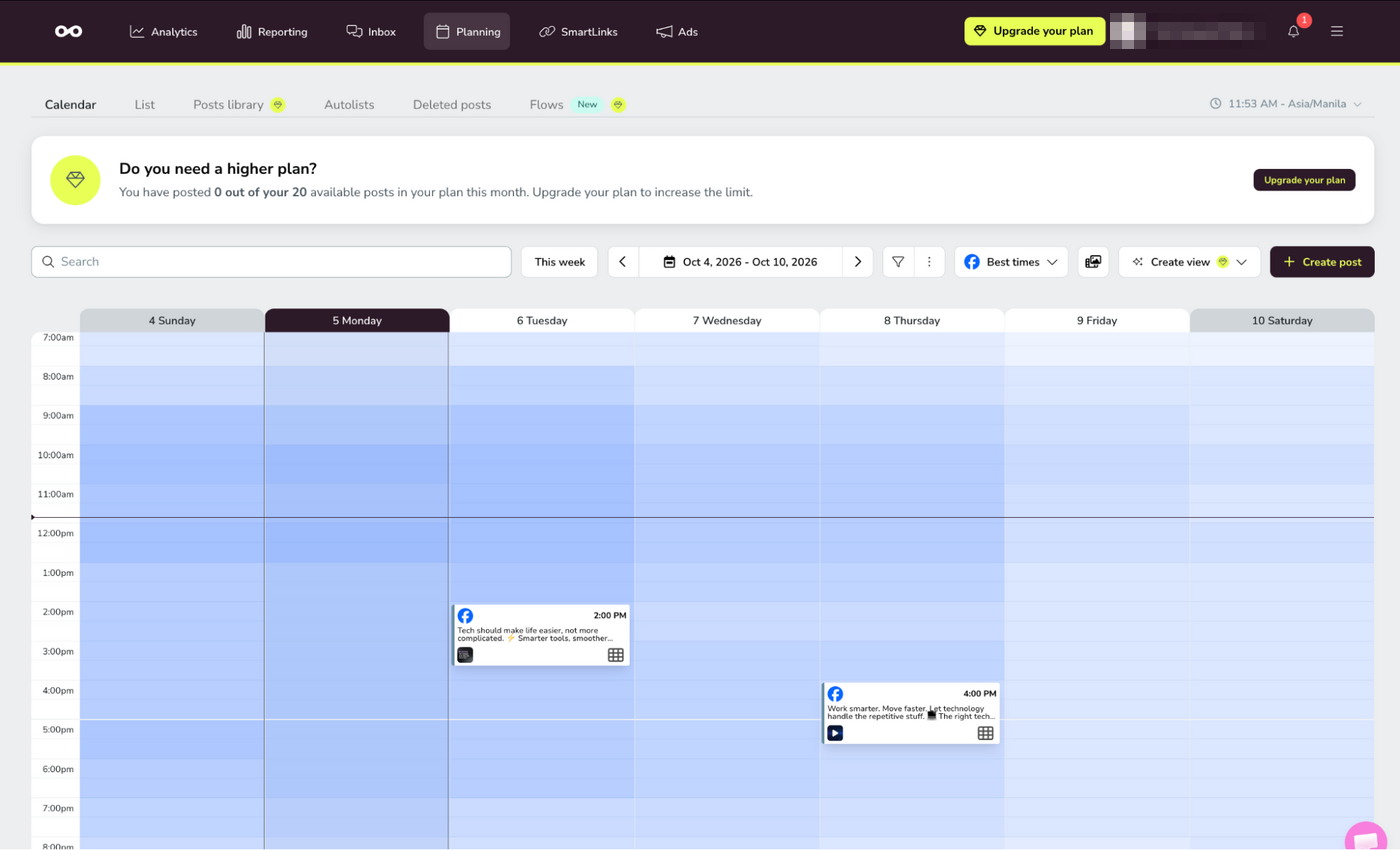Open the Autolists tab
The image size is (1400, 850).
349,104
